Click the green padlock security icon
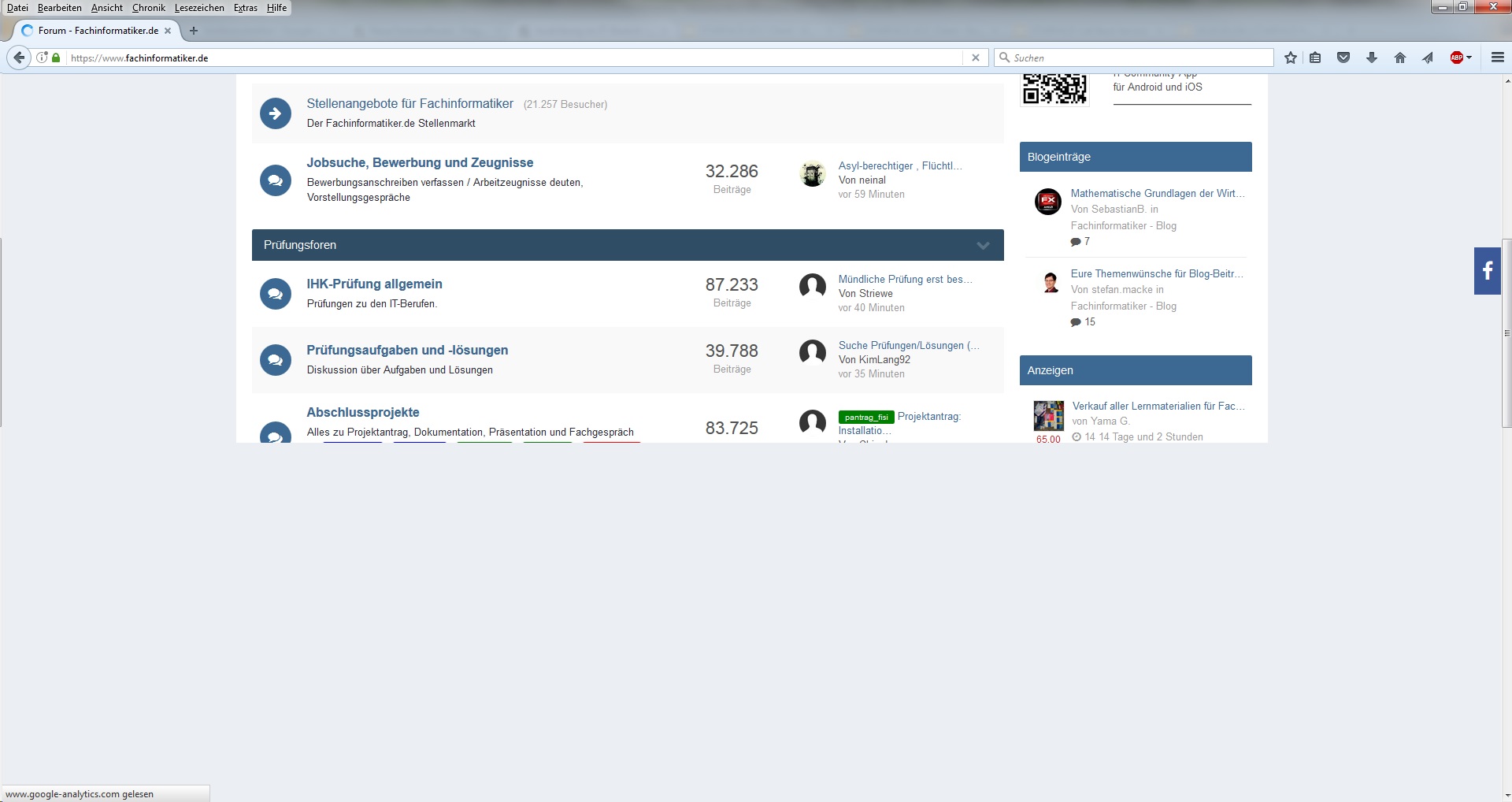 (56, 58)
